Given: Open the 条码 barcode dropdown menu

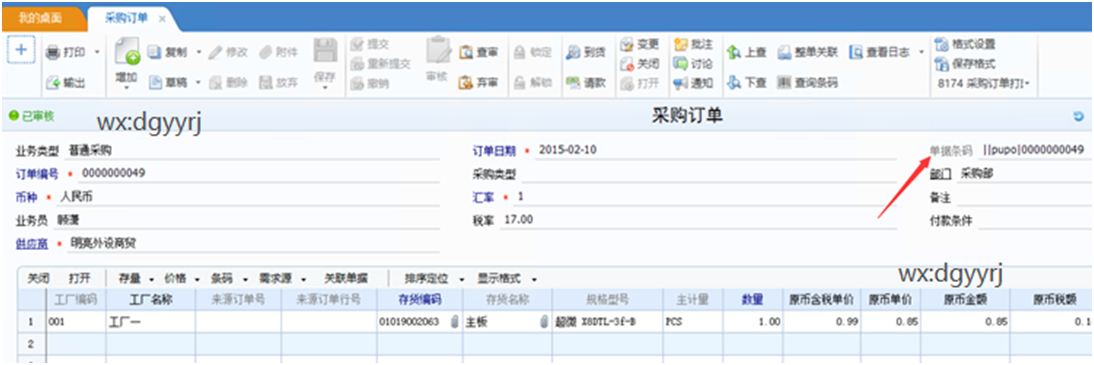Looking at the screenshot, I should 229,278.
